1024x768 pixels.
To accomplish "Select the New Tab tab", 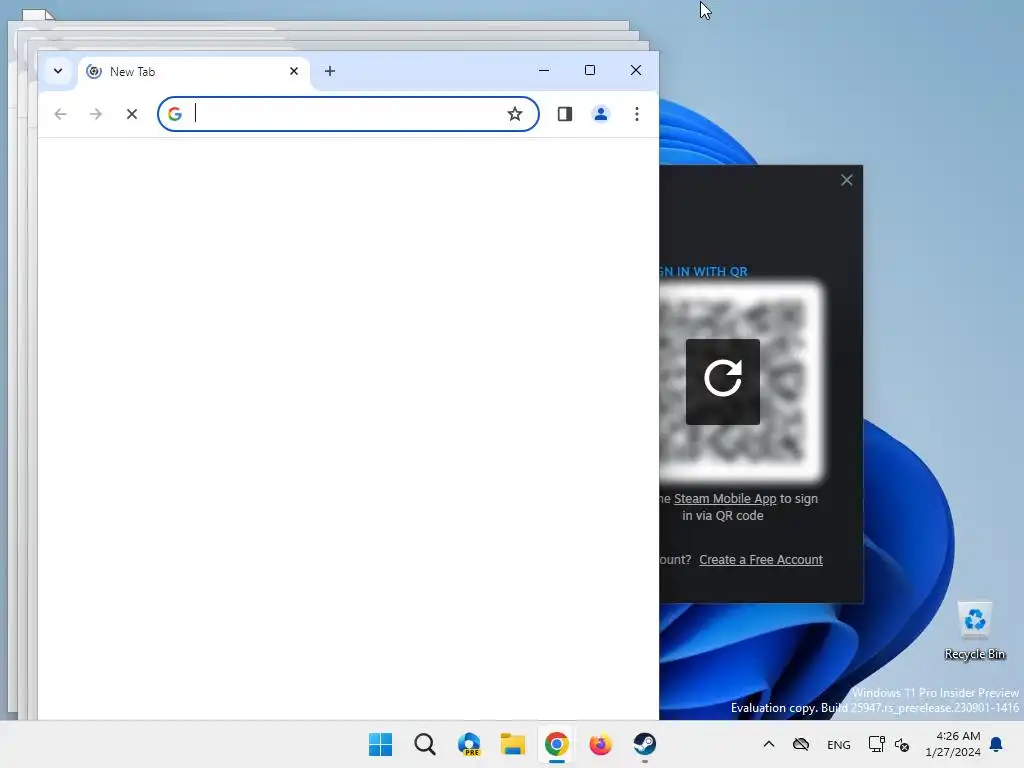I will 193,71.
